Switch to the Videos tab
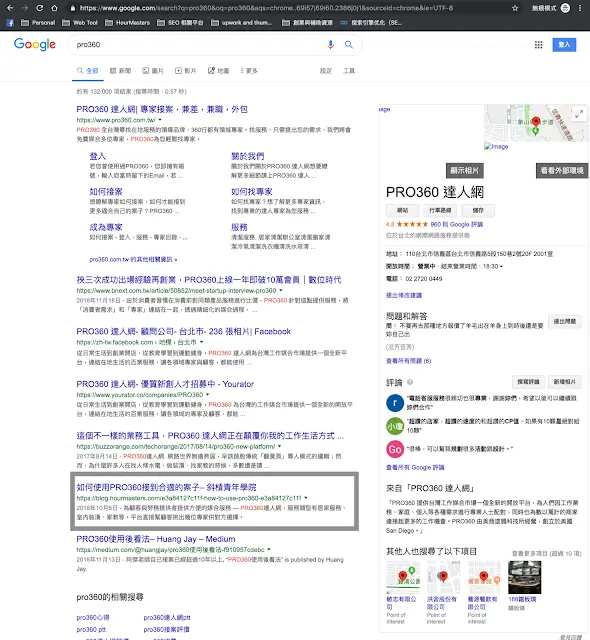This screenshot has width=590, height=640. 186,71
